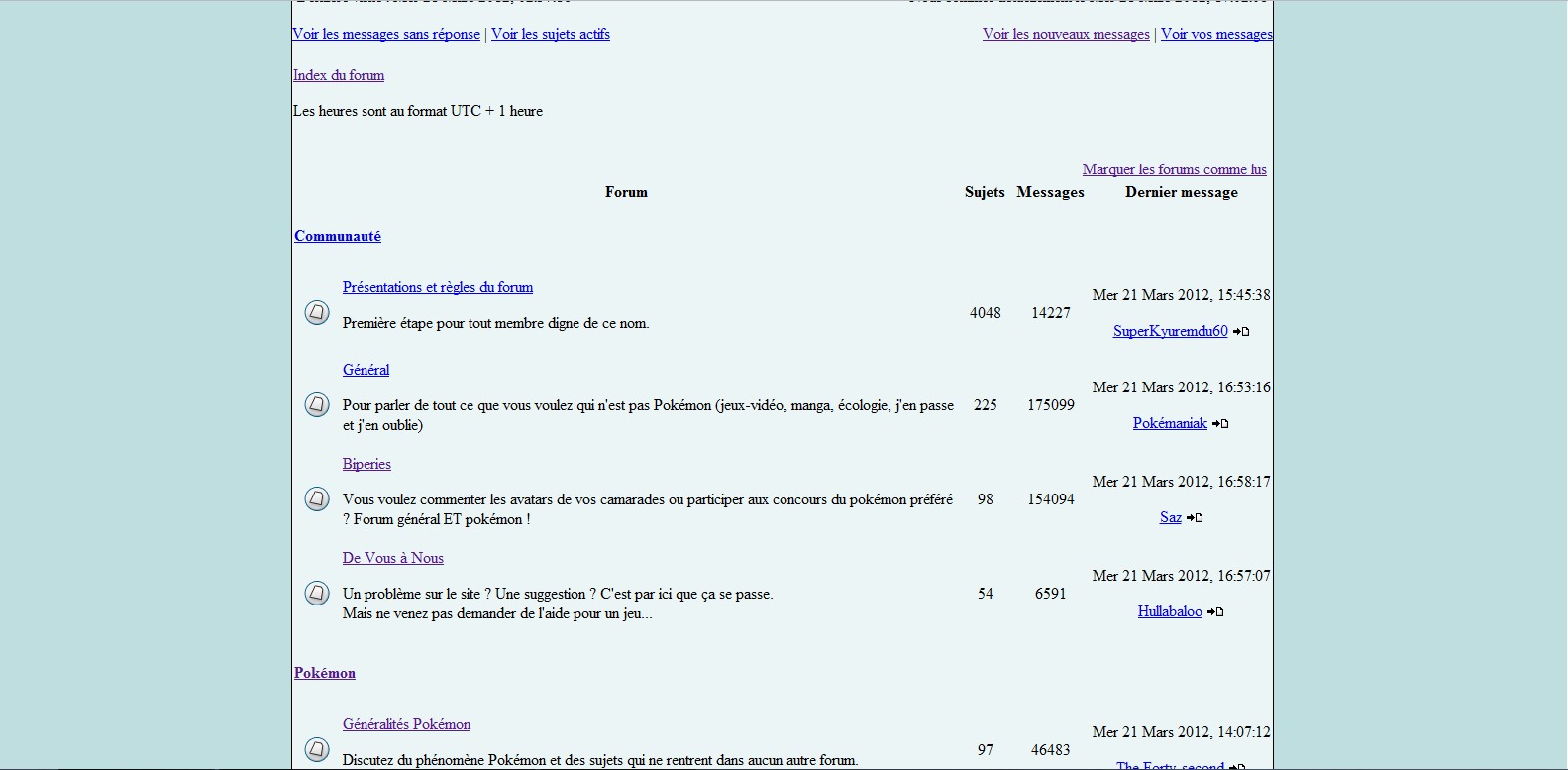Viewport: 1568px width, 770px height.
Task: Click the forum status icon beside Général
Action: [317, 405]
